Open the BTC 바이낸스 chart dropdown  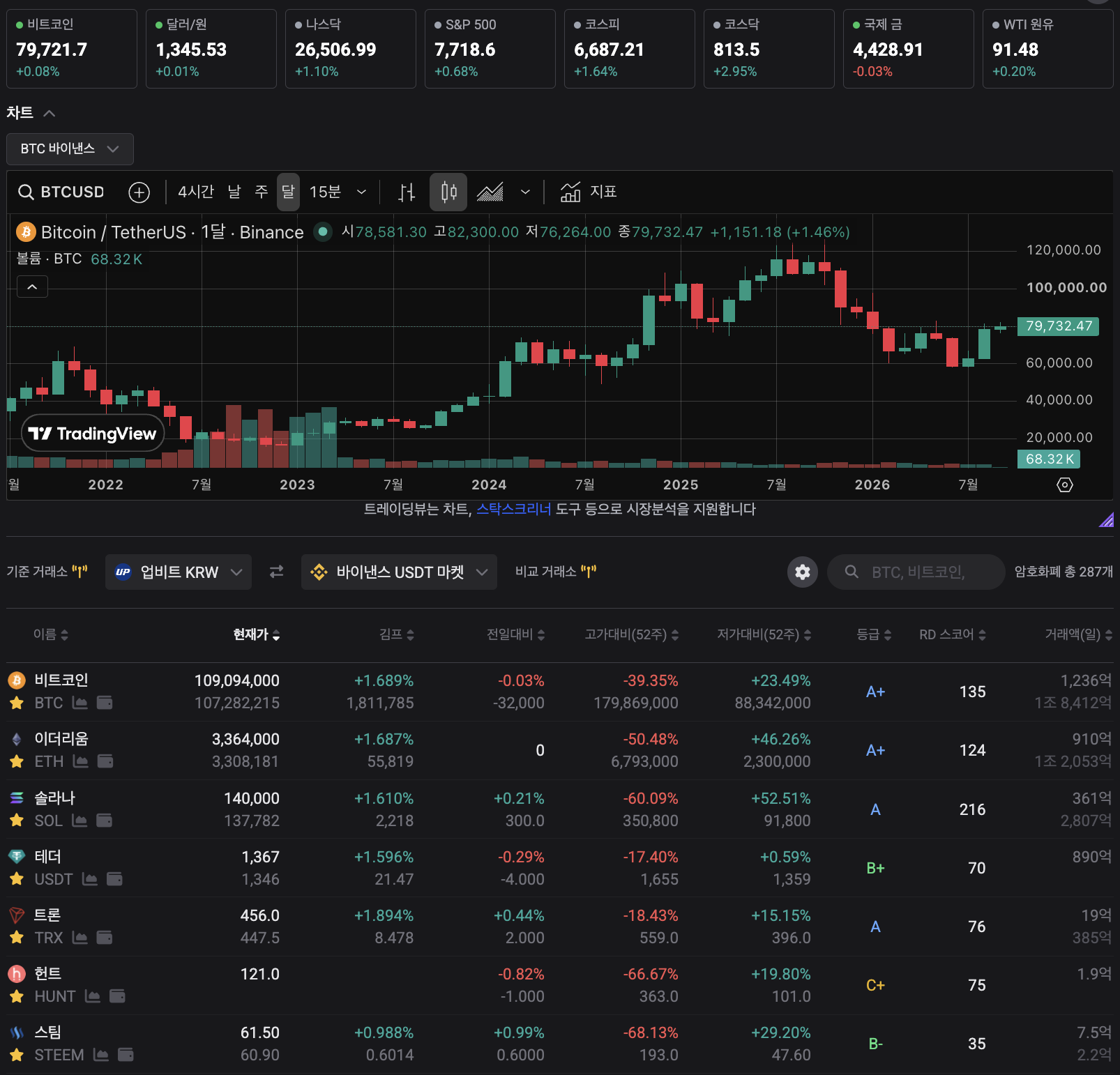coord(70,149)
